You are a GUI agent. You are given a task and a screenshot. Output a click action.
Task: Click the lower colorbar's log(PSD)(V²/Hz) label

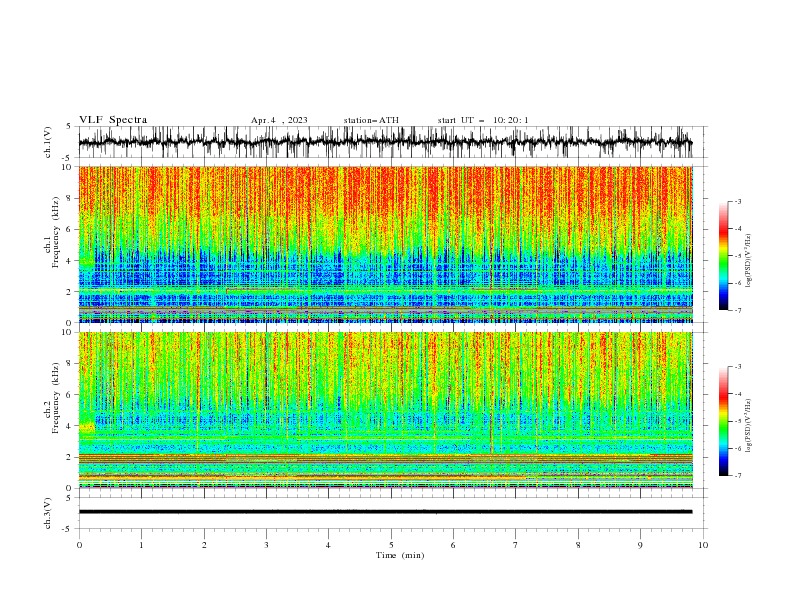click(748, 426)
